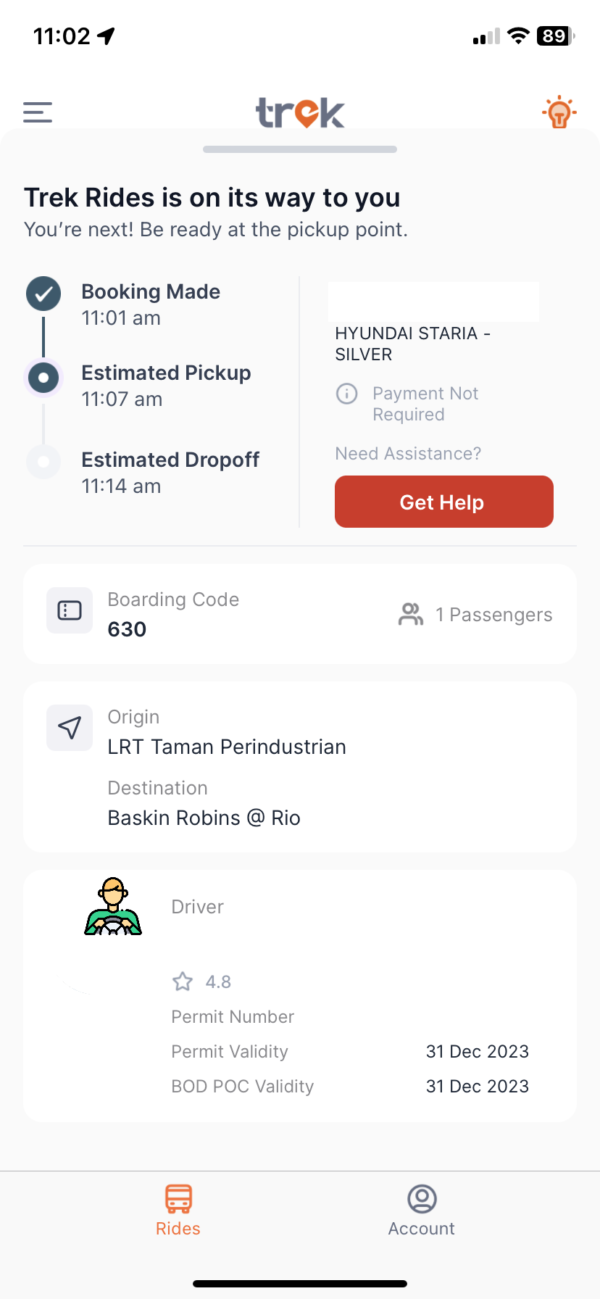Open the hamburger navigation menu

(37, 112)
